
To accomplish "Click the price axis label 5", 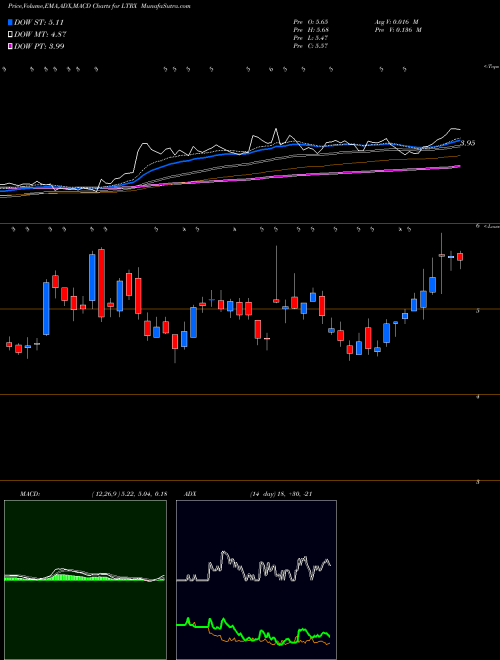I will coord(478,311).
